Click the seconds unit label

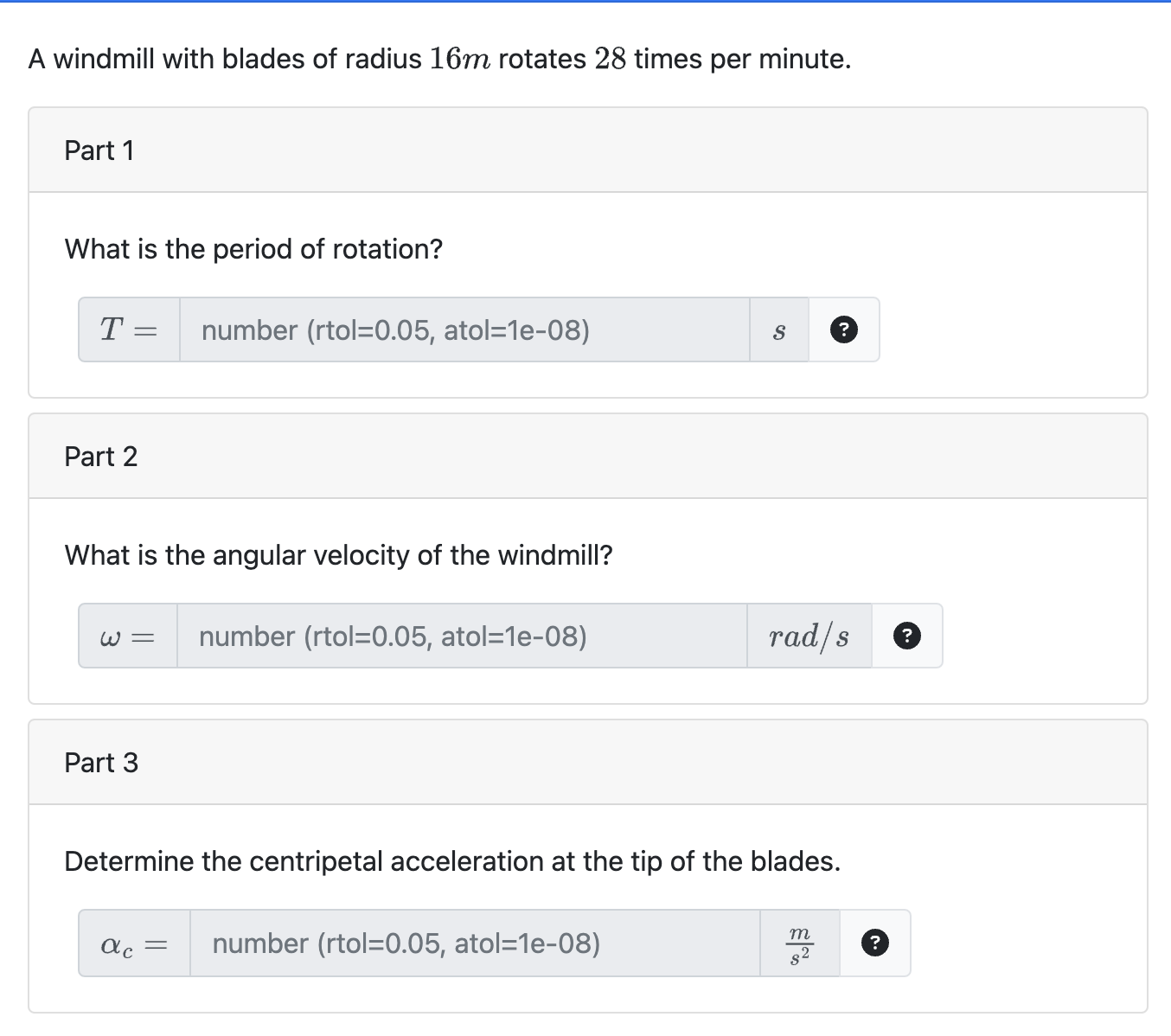pos(778,330)
